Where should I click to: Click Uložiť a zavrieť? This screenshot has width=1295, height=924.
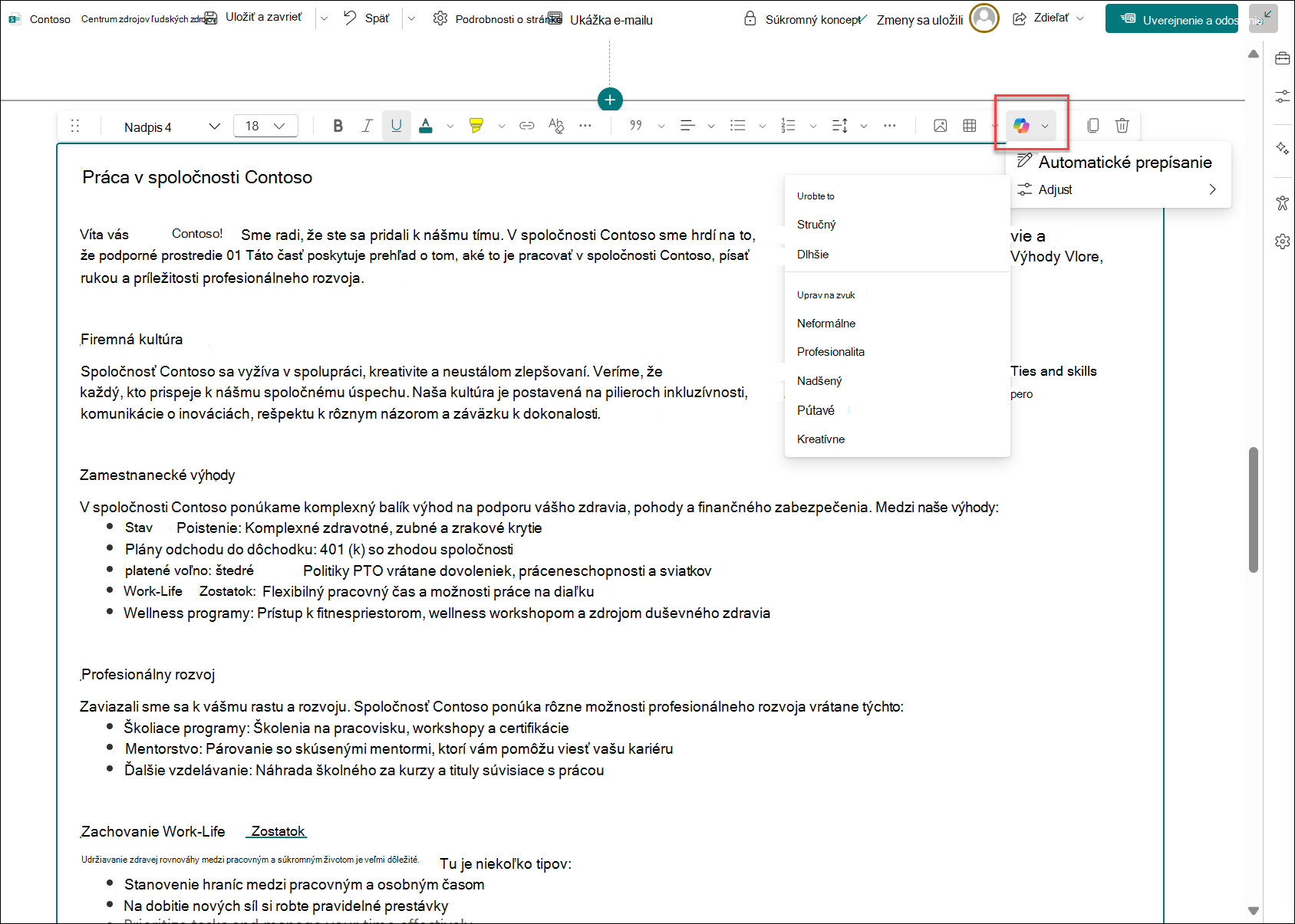coord(254,18)
